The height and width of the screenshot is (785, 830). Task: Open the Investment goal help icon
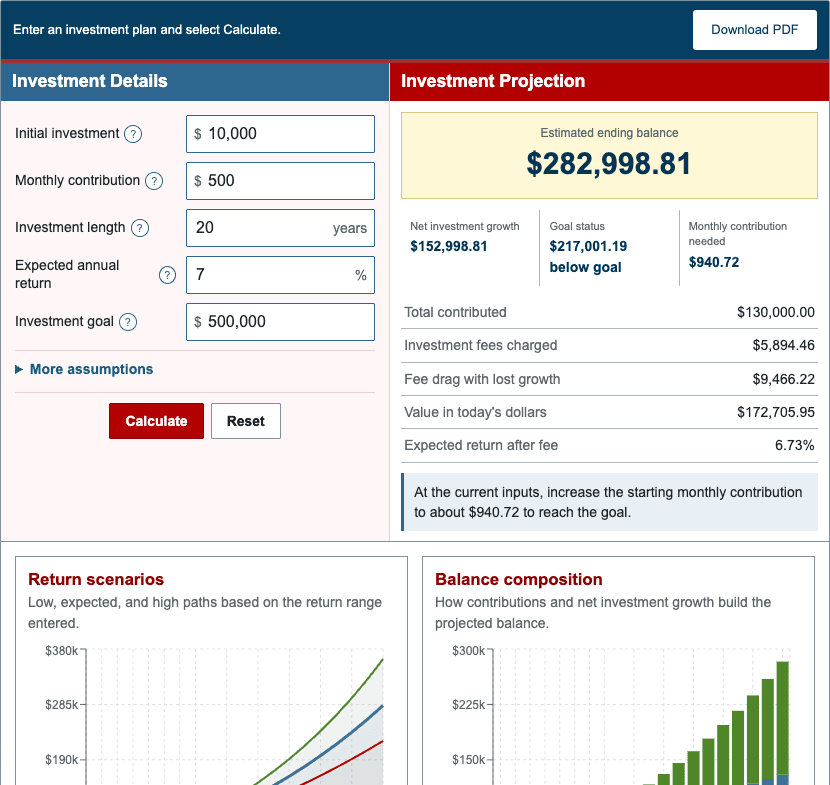[128, 322]
